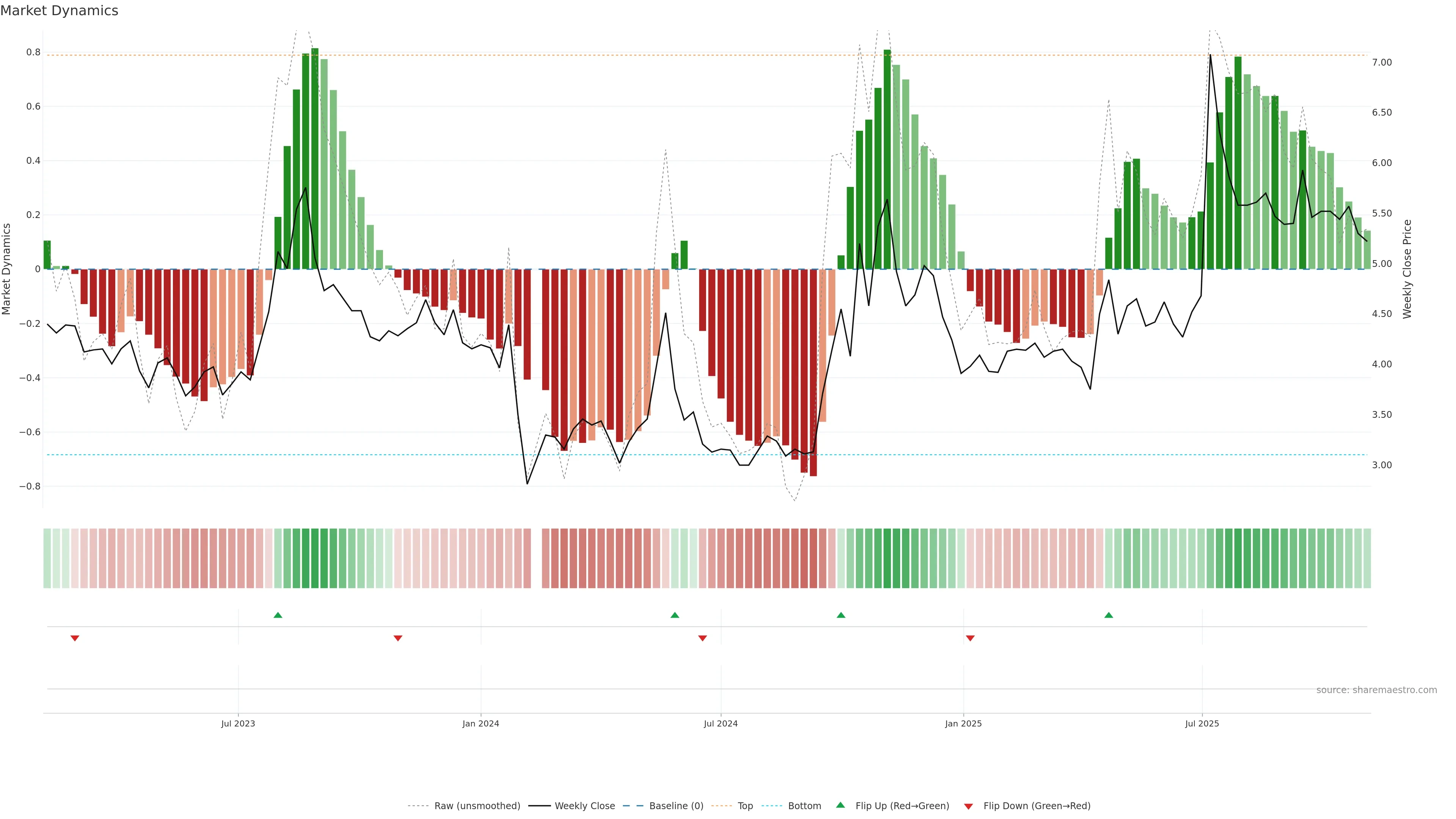Click the Weekly Close Price axis title

click(x=1407, y=269)
